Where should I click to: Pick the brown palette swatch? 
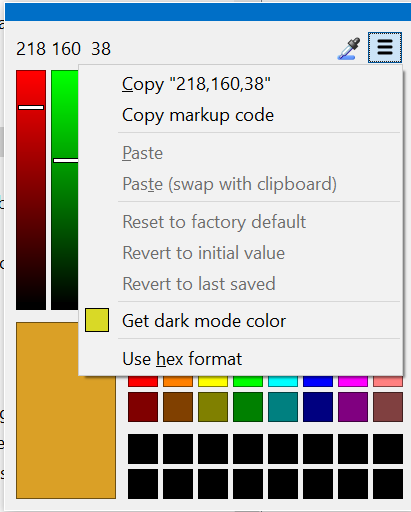pos(178,407)
